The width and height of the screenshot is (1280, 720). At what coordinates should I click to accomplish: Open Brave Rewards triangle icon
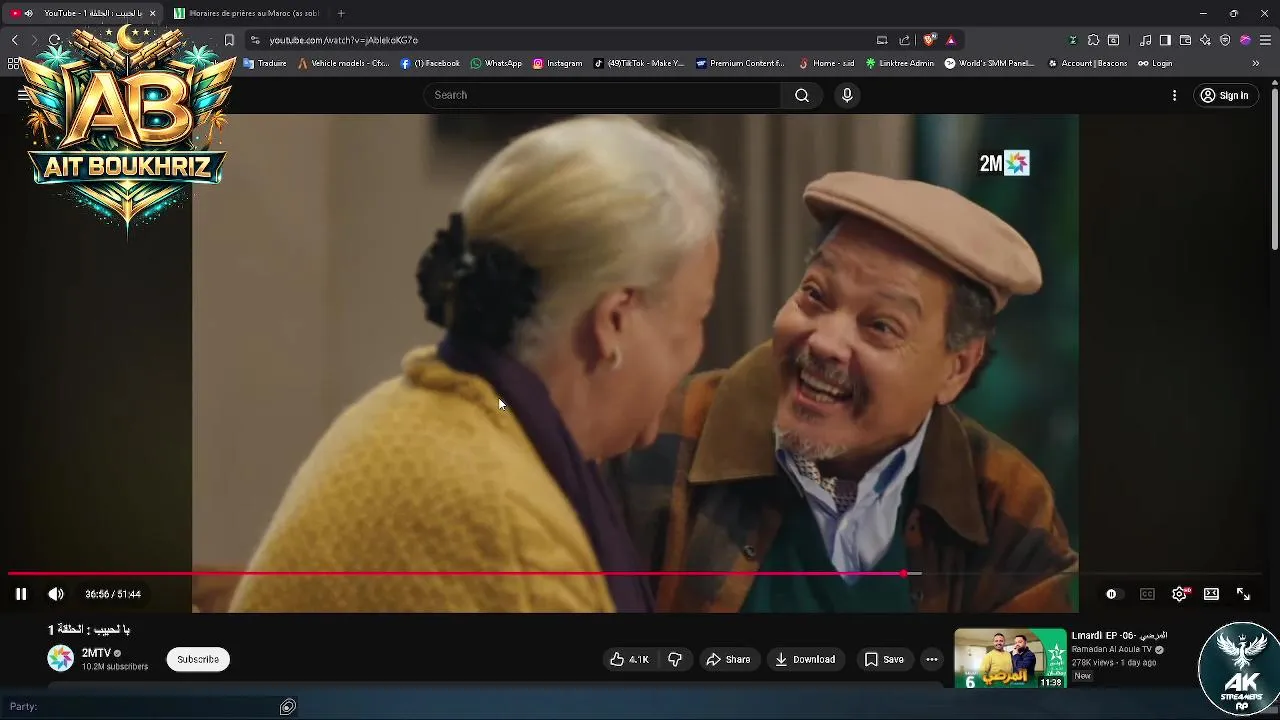(x=950, y=40)
